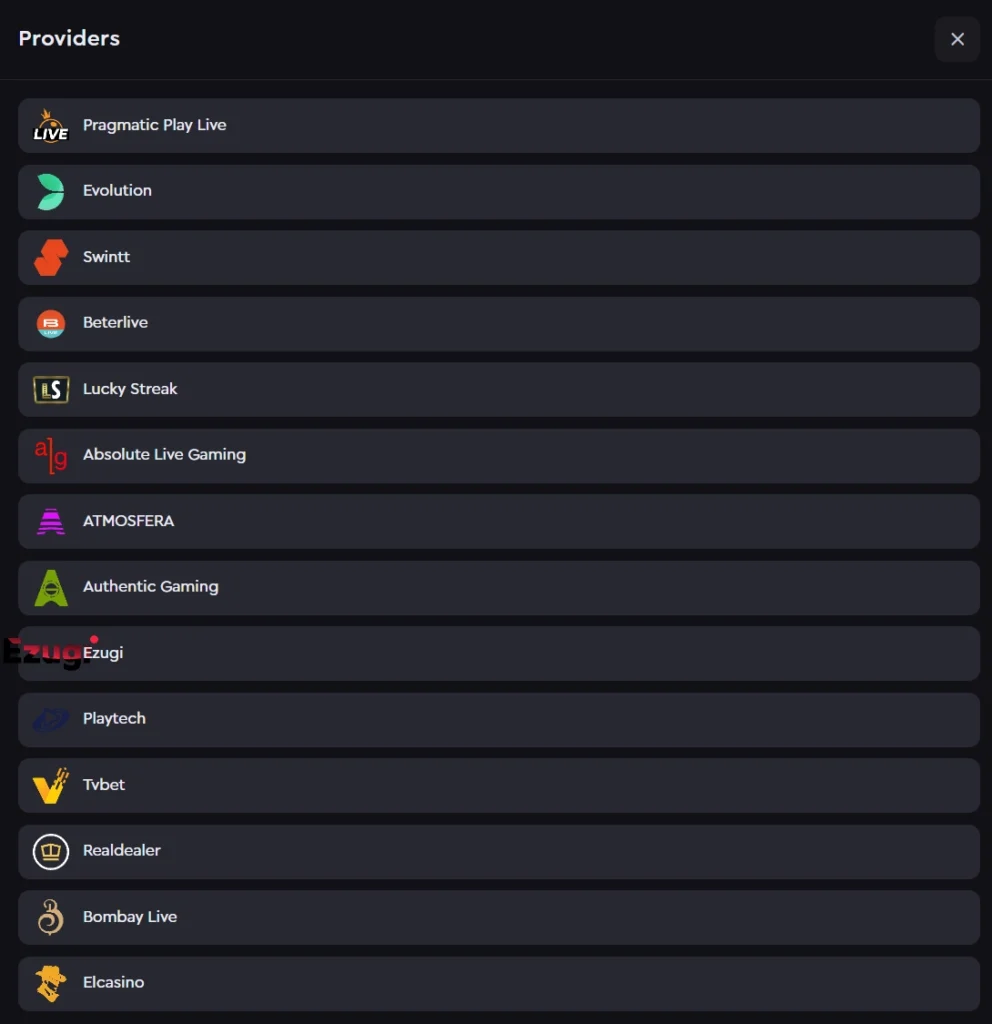
Task: Choose the Playtech provider row
Action: tap(498, 719)
